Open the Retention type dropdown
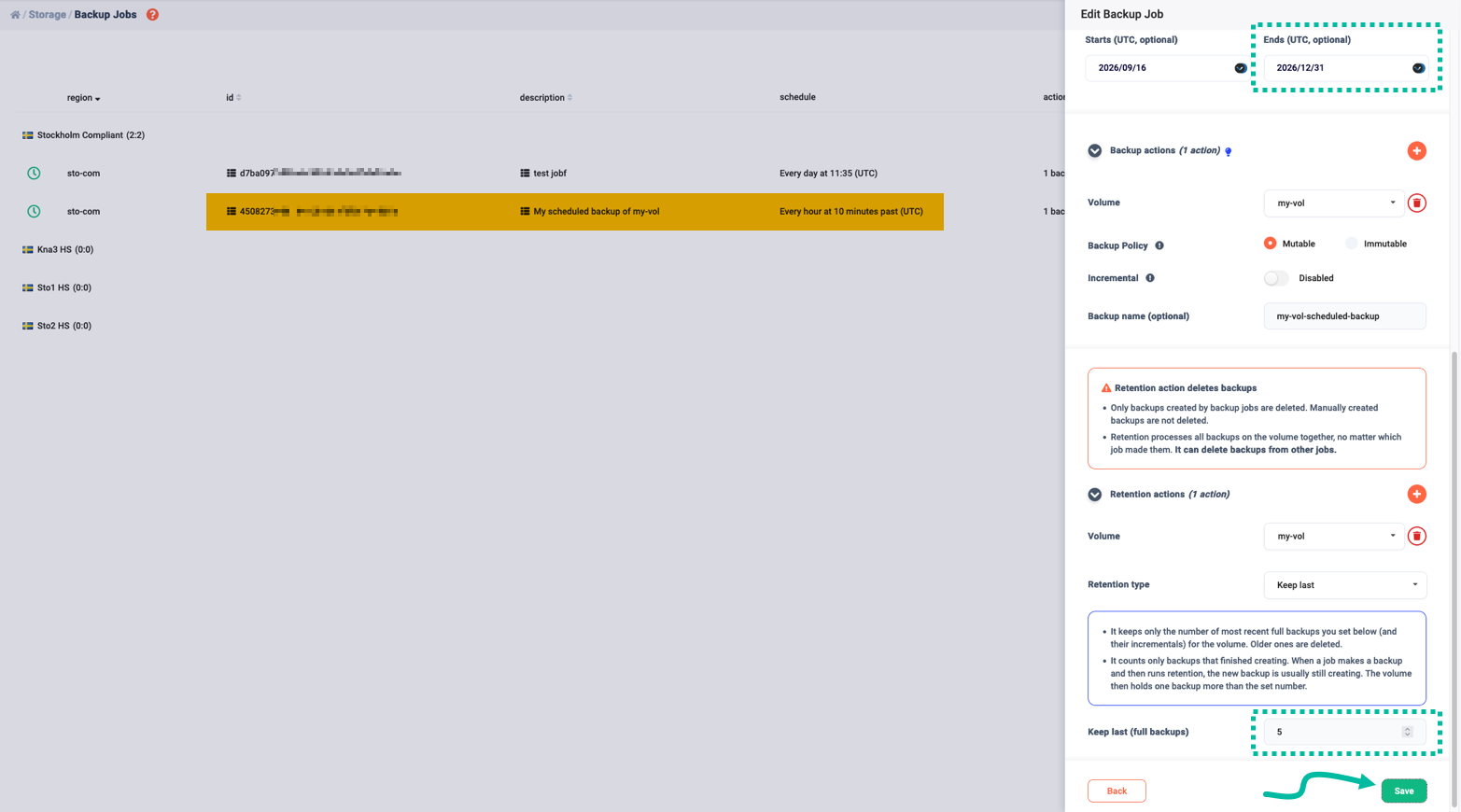Screen dimensions: 1461x812 [1344, 585]
